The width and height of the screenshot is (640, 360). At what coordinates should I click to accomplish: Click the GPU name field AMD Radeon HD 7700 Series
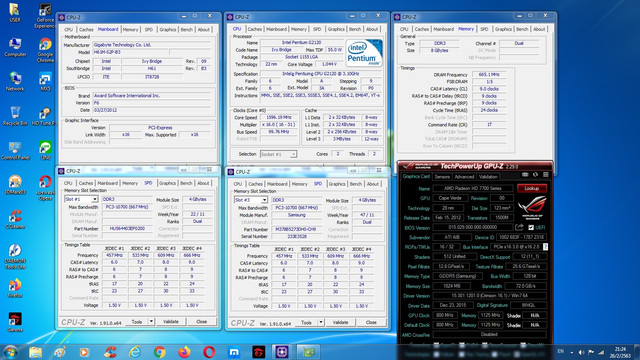tap(472, 188)
